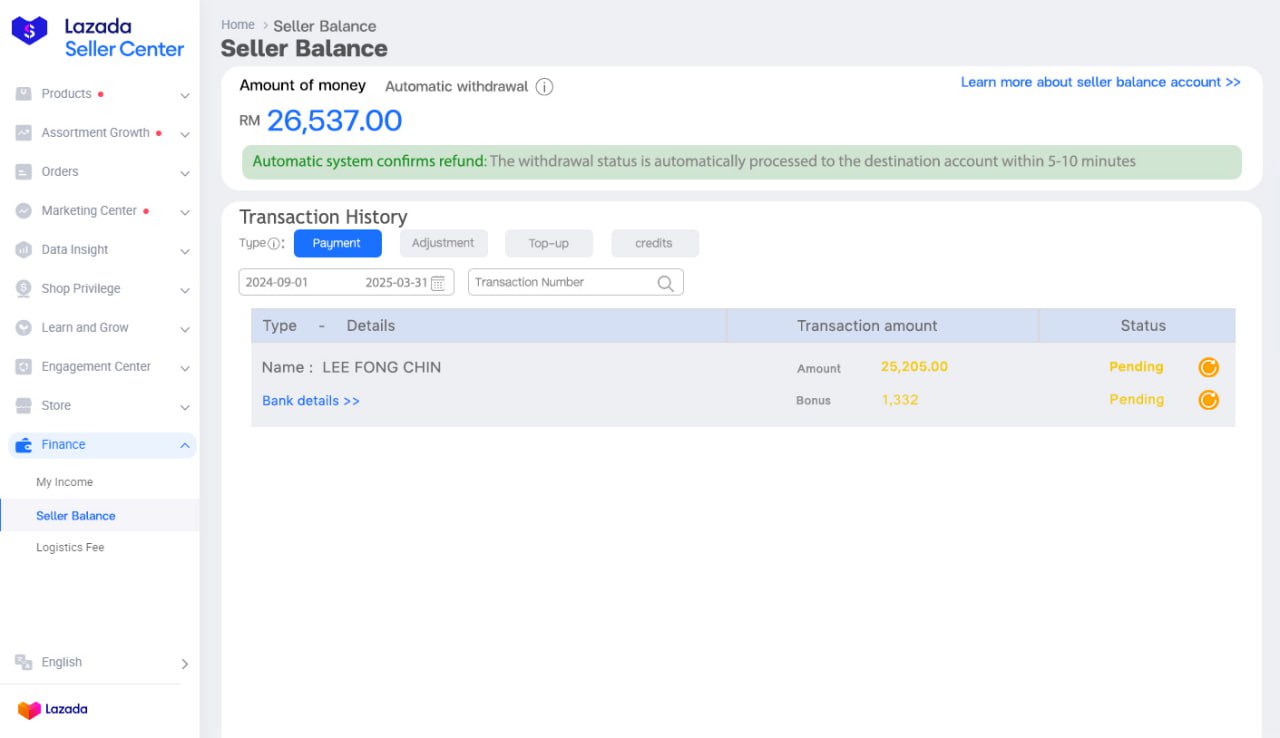Screen dimensions: 1280x738
Task: Click the Transaction Number search field
Action: coord(560,283)
